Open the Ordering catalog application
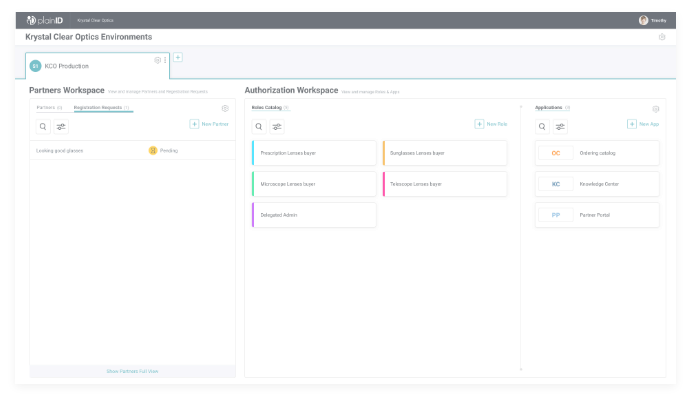691x402 pixels. pos(597,153)
